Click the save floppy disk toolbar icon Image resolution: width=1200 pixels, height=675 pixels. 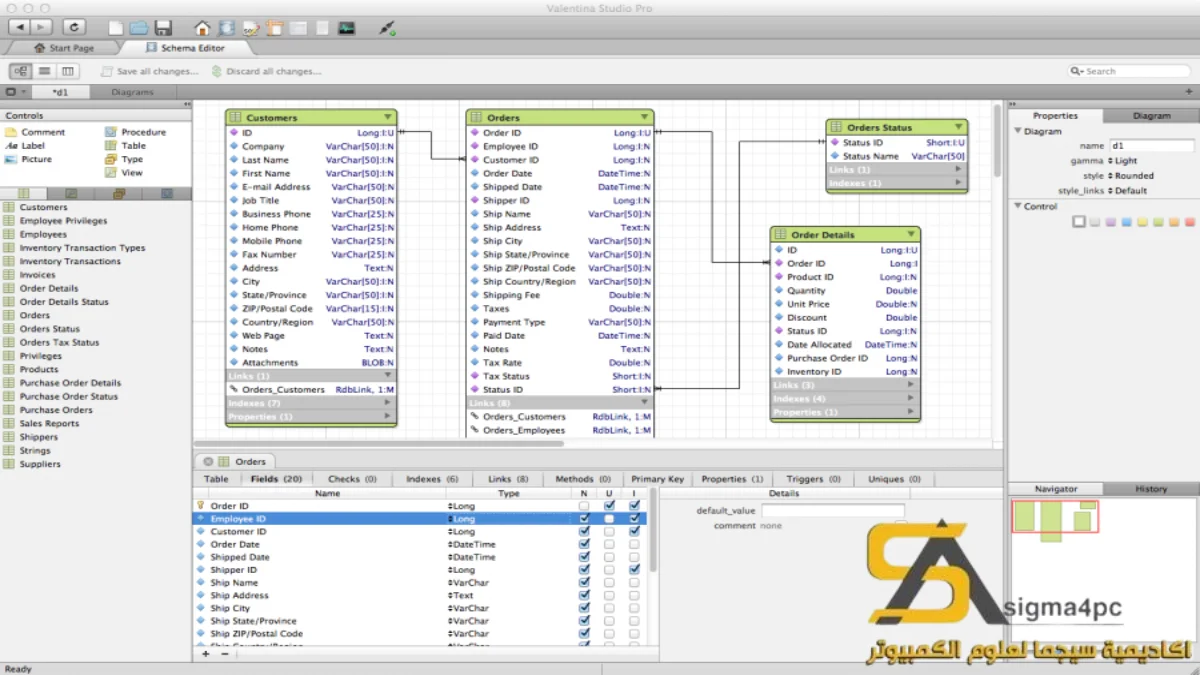[x=163, y=28]
